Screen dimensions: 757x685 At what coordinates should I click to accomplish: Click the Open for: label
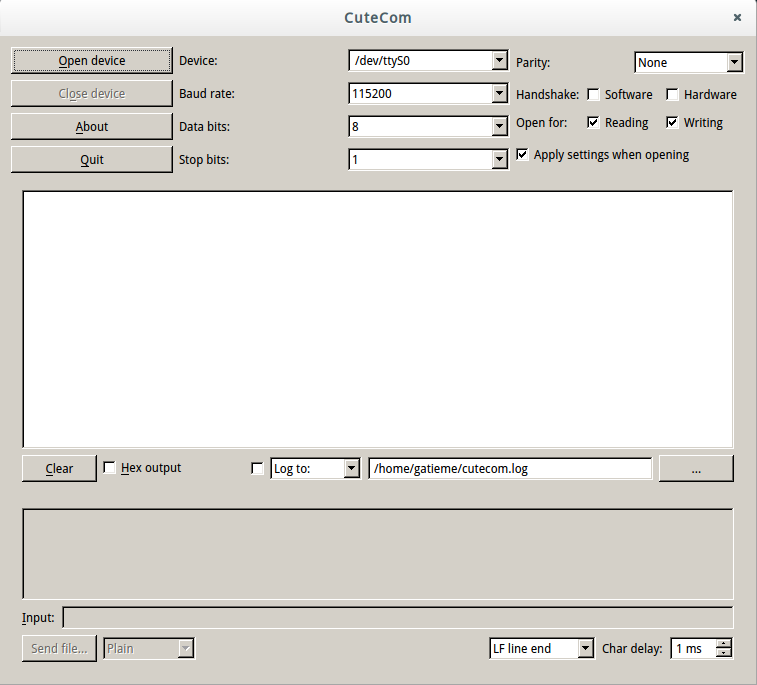[542, 123]
